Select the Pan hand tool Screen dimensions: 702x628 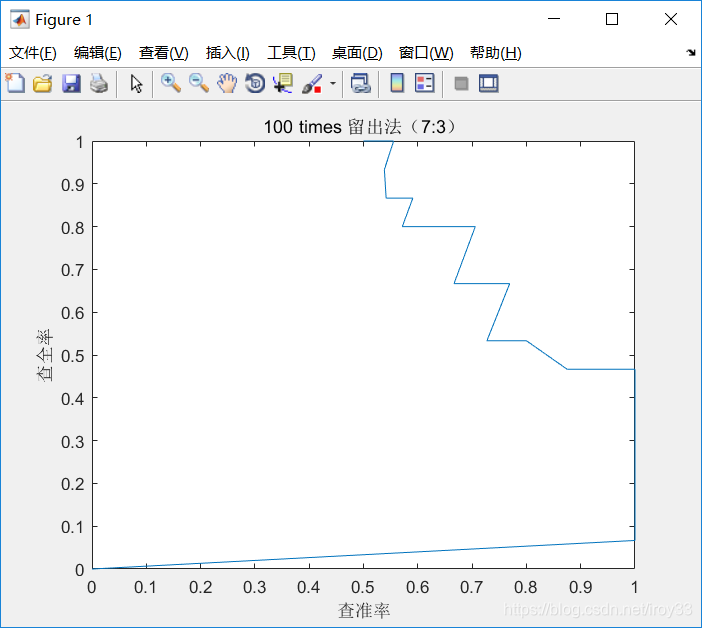coord(227,84)
